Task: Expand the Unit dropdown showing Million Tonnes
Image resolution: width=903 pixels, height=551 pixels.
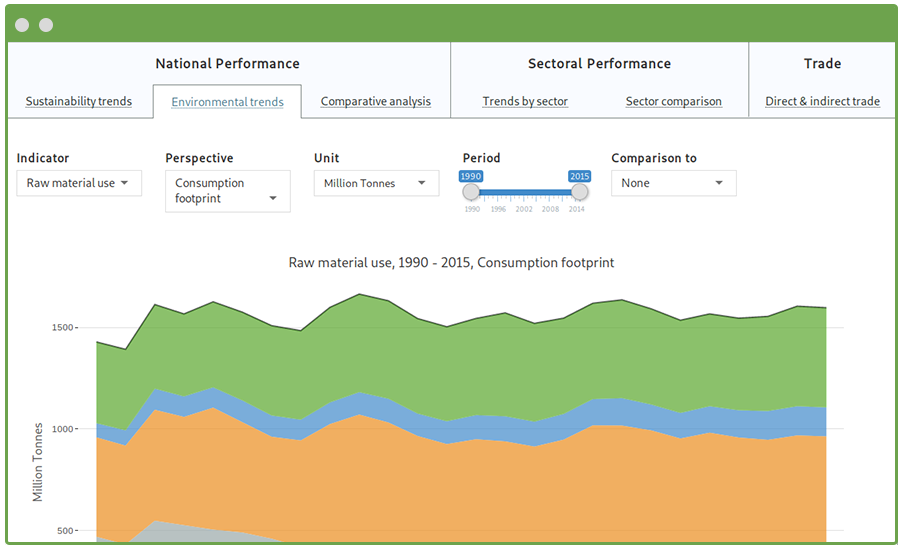Action: pyautogui.click(x=376, y=183)
